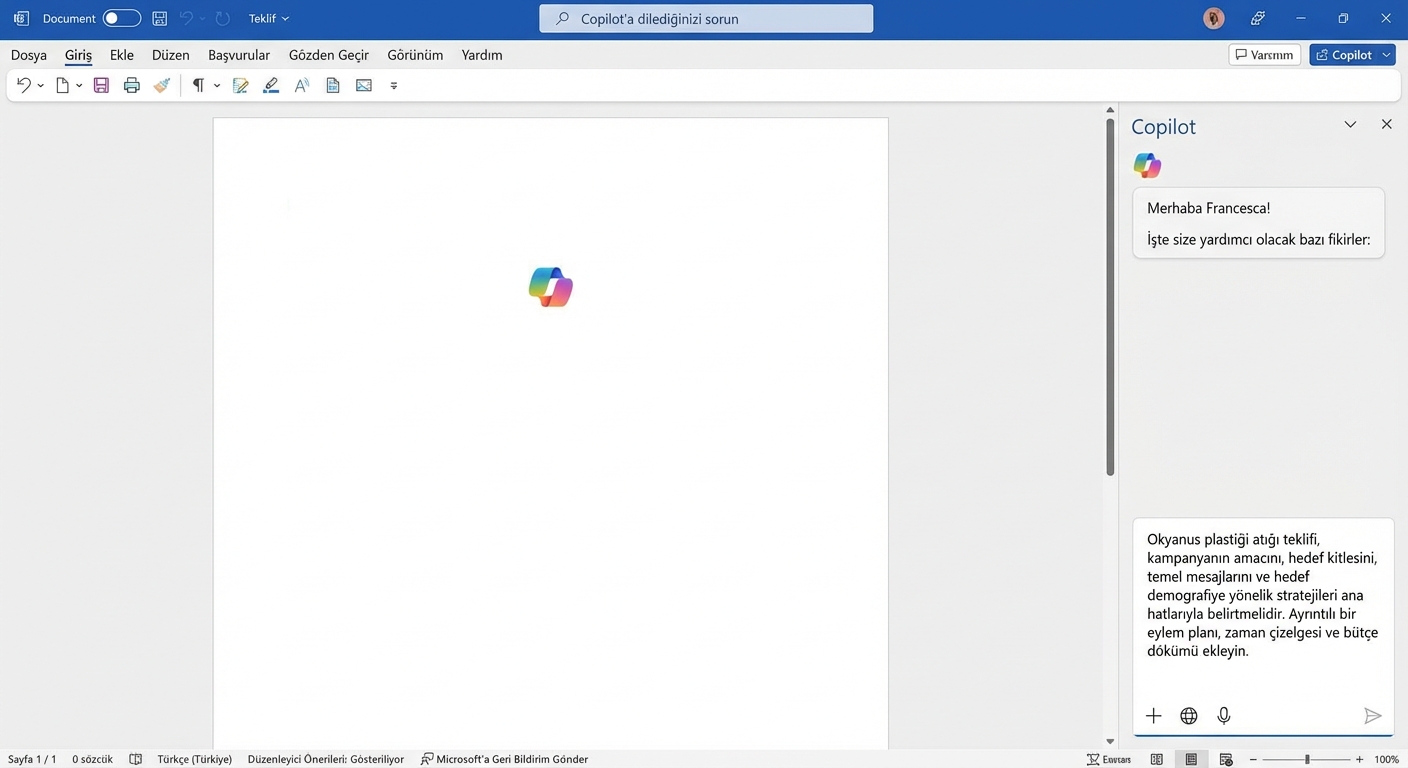Collapse the Copilot pane with the chevron

(x=1350, y=125)
